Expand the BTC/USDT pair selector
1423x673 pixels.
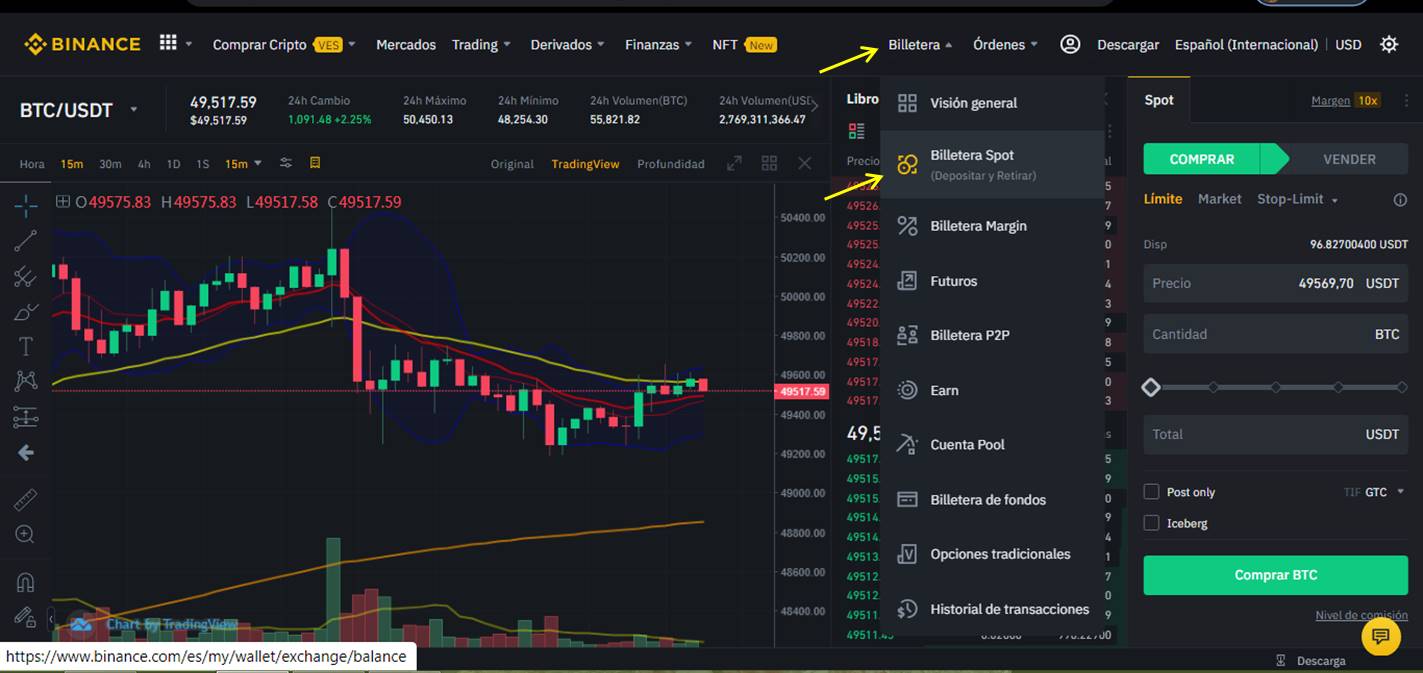point(134,110)
